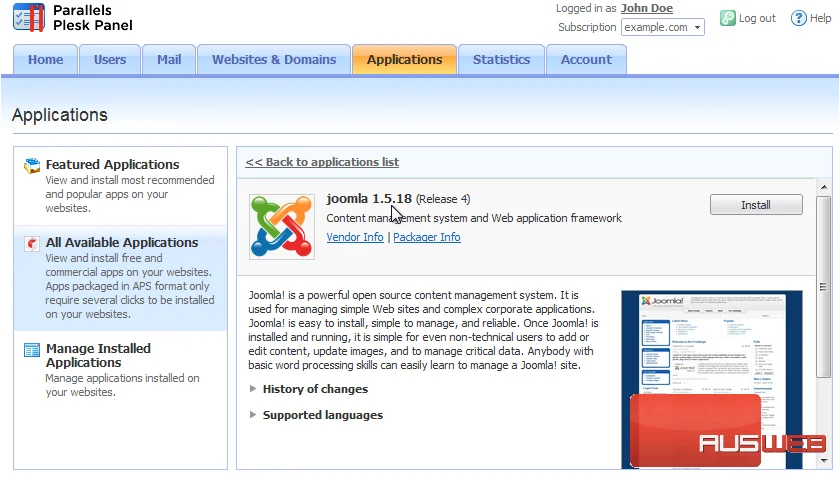Open the Websites & Domains tab
The height and width of the screenshot is (480, 840).
(x=274, y=59)
